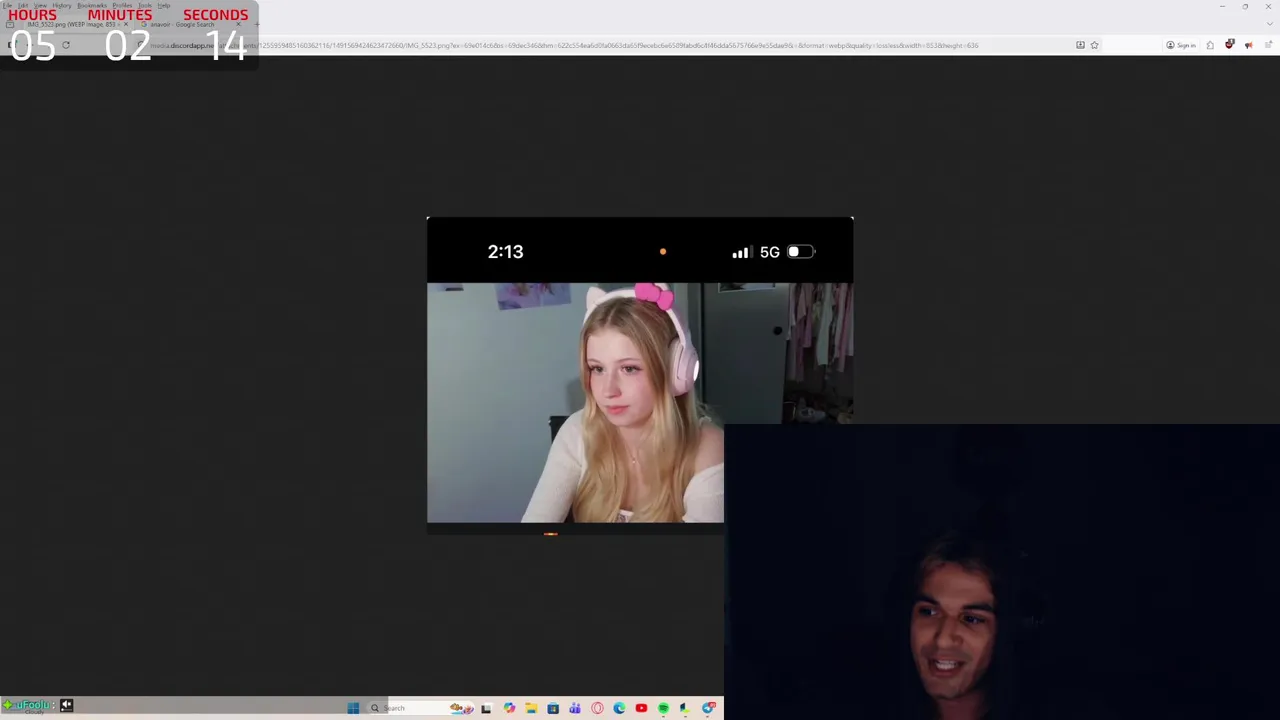Open File Explorer from the taskbar
The height and width of the screenshot is (720, 1280).
click(x=531, y=708)
